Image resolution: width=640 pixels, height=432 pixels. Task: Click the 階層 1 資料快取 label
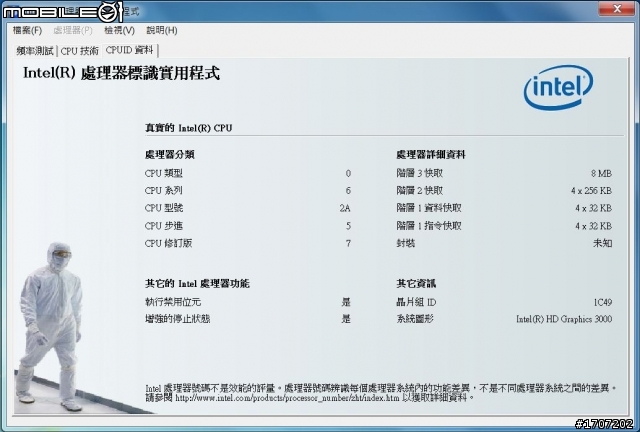pyautogui.click(x=429, y=208)
